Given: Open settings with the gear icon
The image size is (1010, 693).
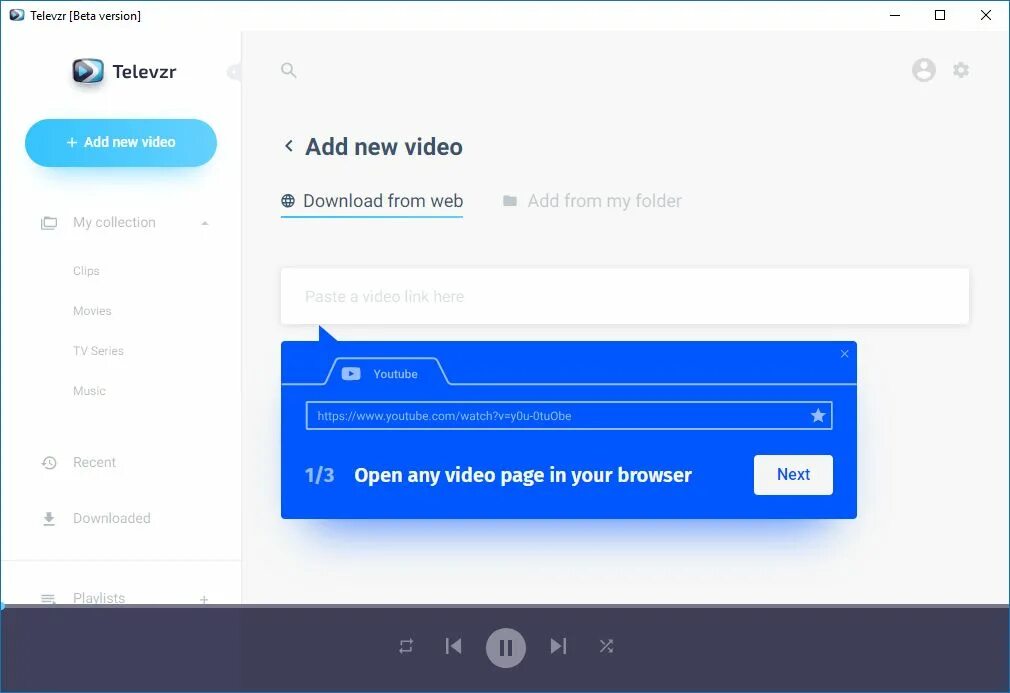Looking at the screenshot, I should pyautogui.click(x=961, y=70).
